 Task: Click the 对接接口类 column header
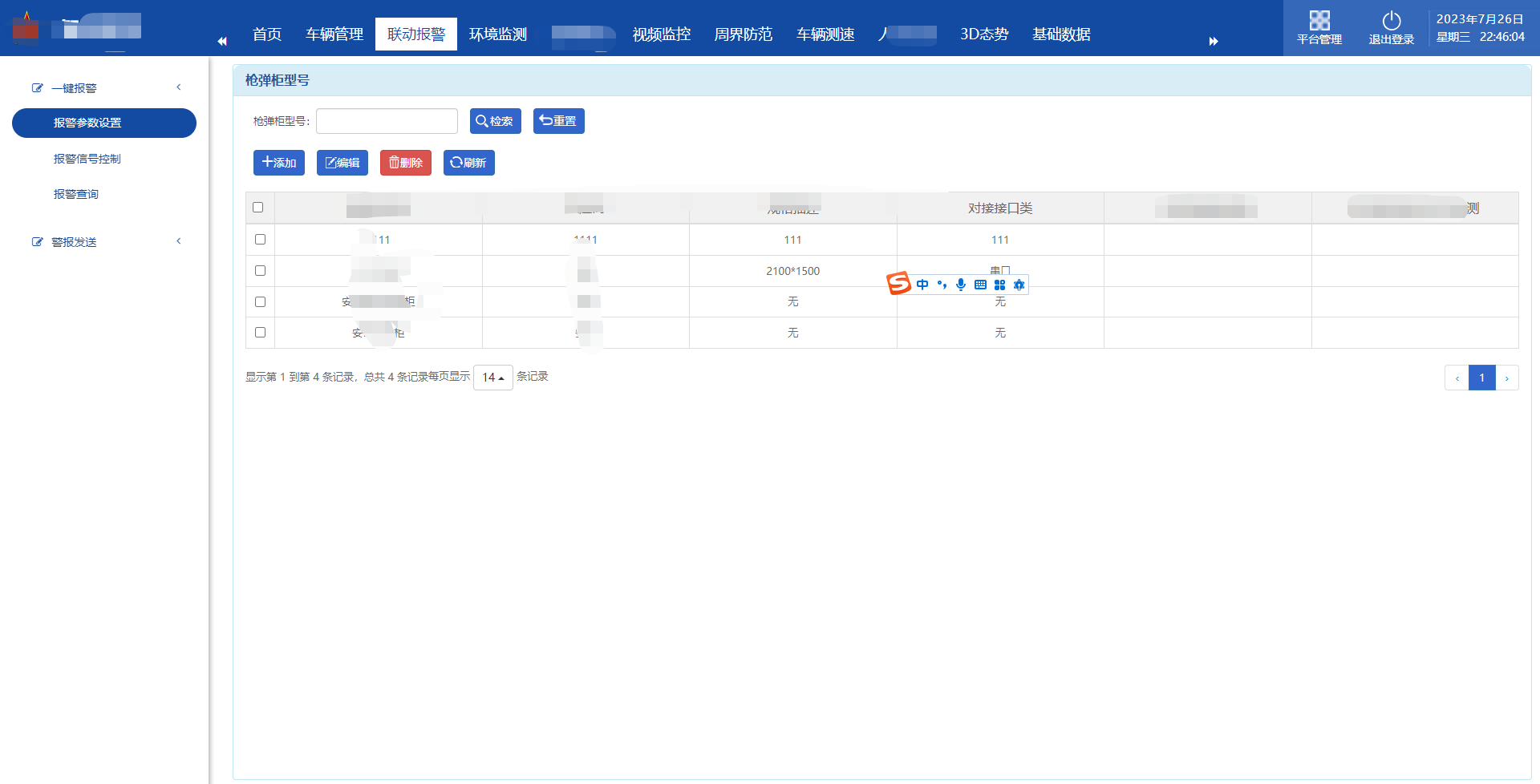pyautogui.click(x=1000, y=208)
